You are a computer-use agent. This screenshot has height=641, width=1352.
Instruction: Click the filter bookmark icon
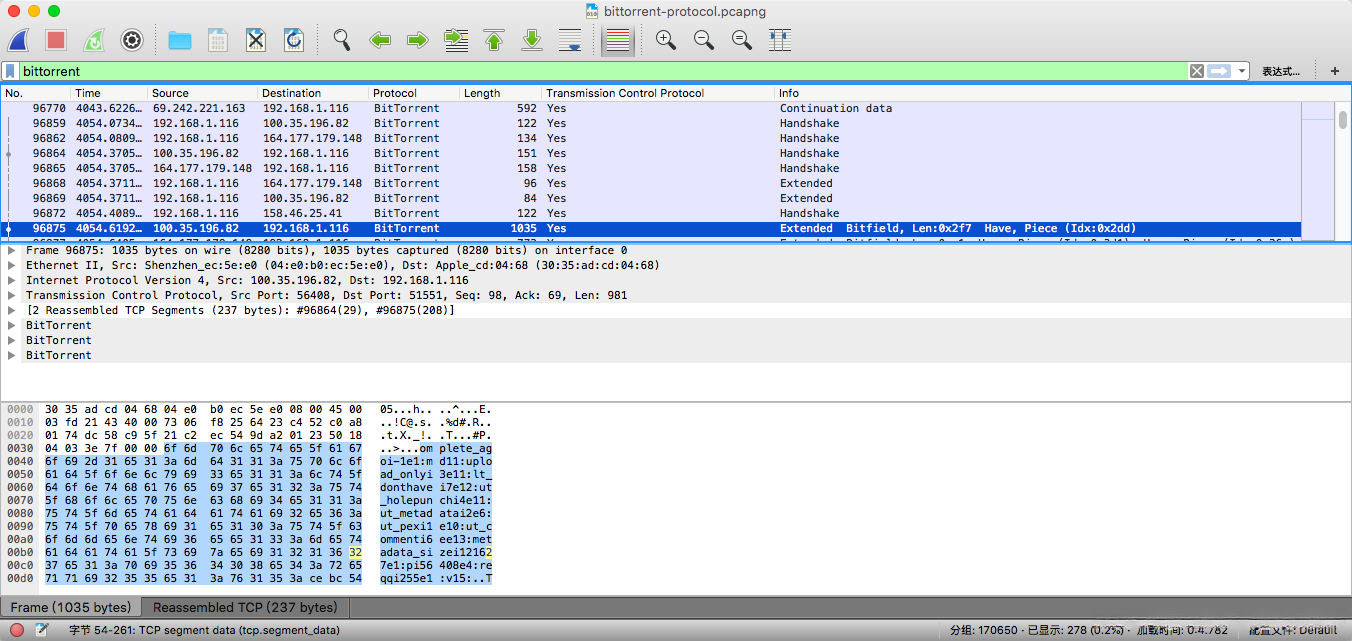[x=10, y=71]
